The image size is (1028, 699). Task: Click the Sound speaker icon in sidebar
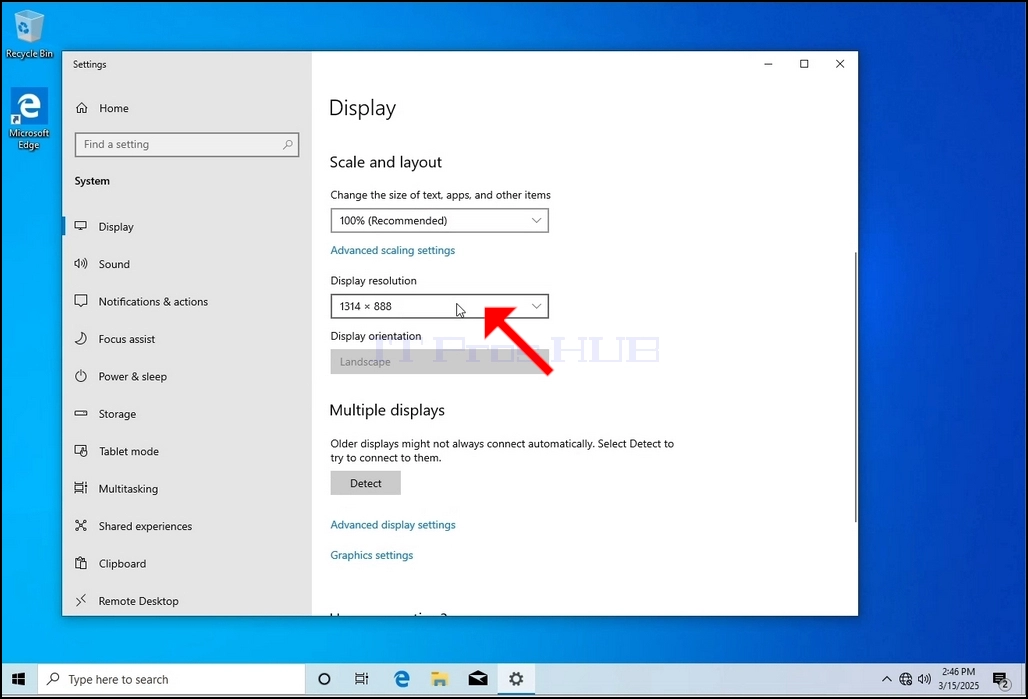tap(81, 264)
